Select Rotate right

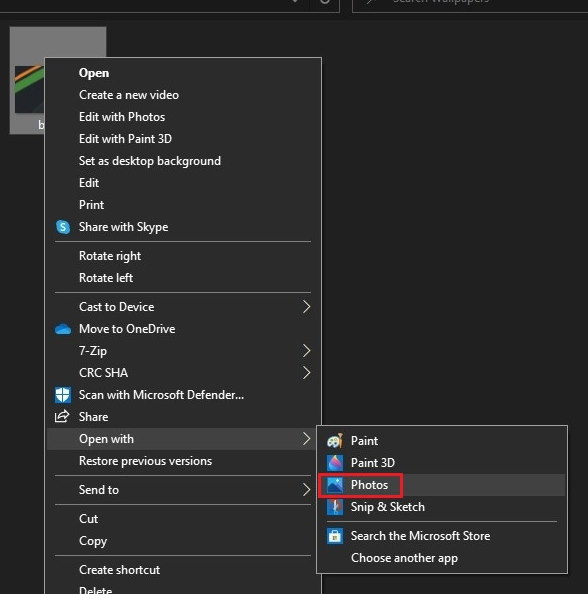tap(183, 256)
